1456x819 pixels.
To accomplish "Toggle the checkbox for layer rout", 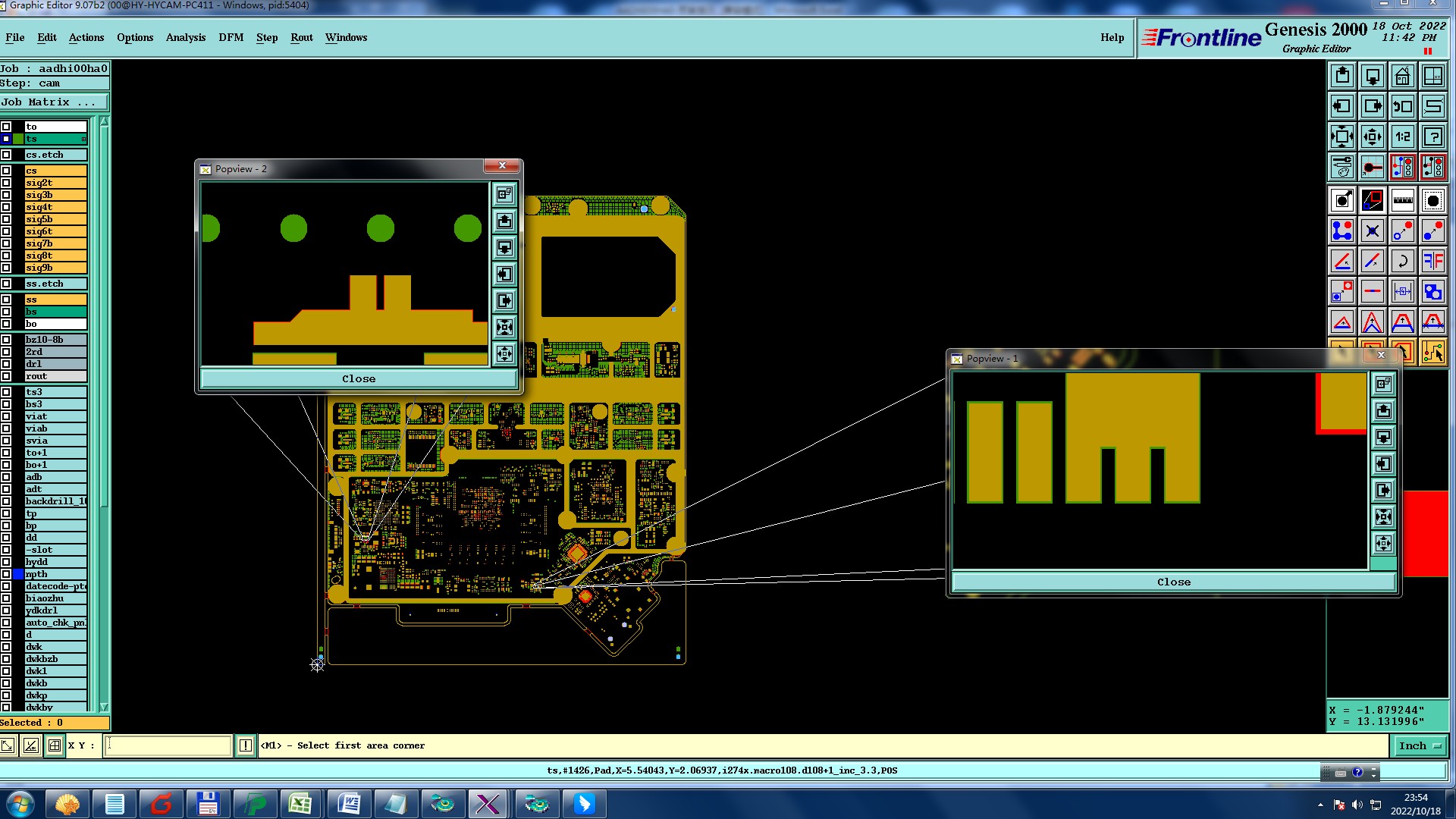I will (x=6, y=376).
